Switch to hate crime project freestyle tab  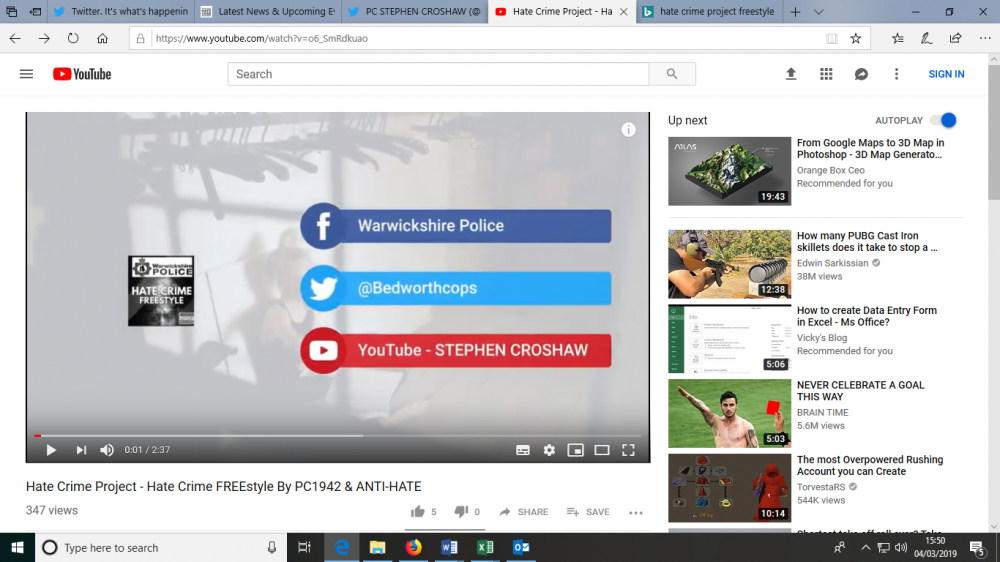[709, 11]
